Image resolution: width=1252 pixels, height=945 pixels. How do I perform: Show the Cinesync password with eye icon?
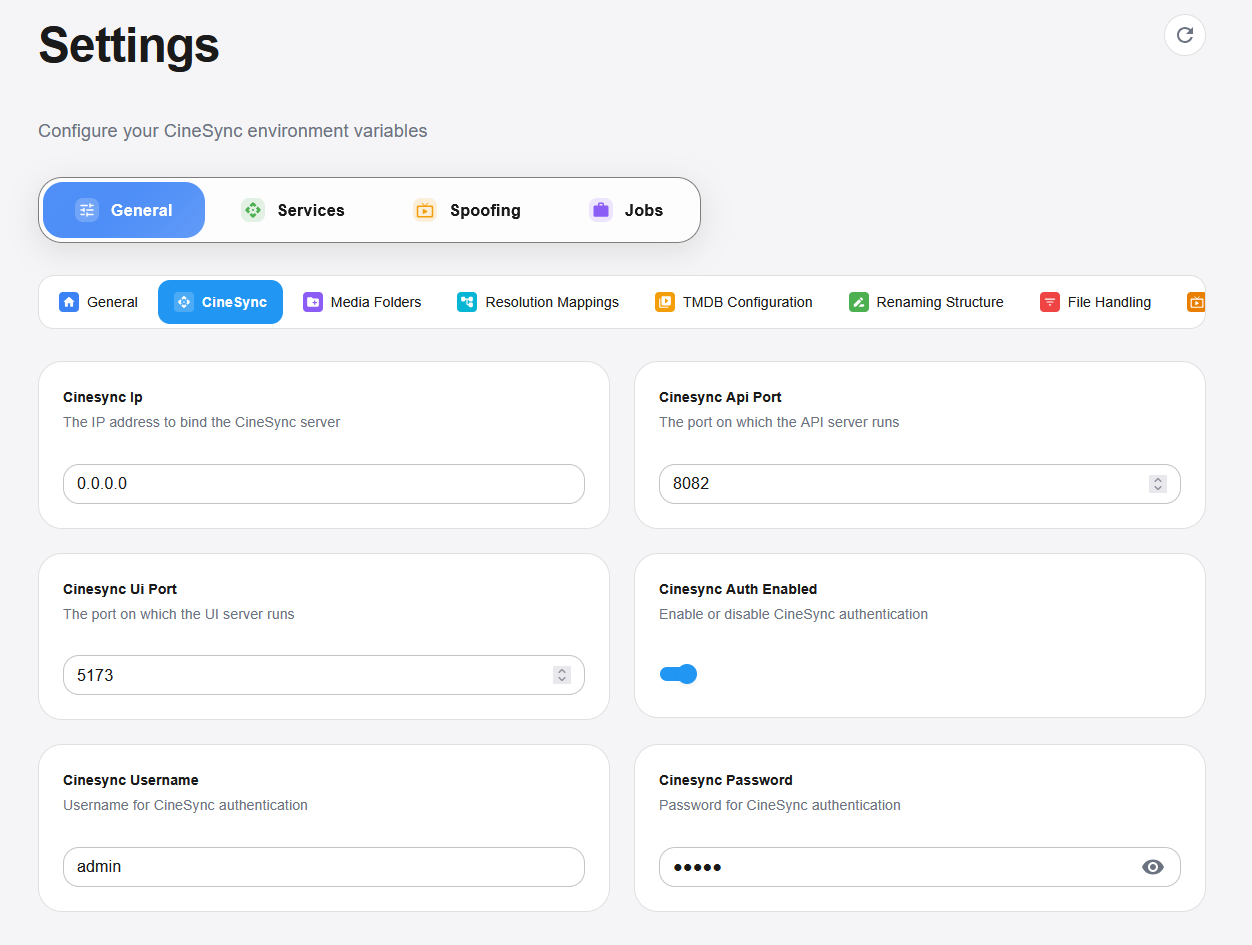[1153, 867]
